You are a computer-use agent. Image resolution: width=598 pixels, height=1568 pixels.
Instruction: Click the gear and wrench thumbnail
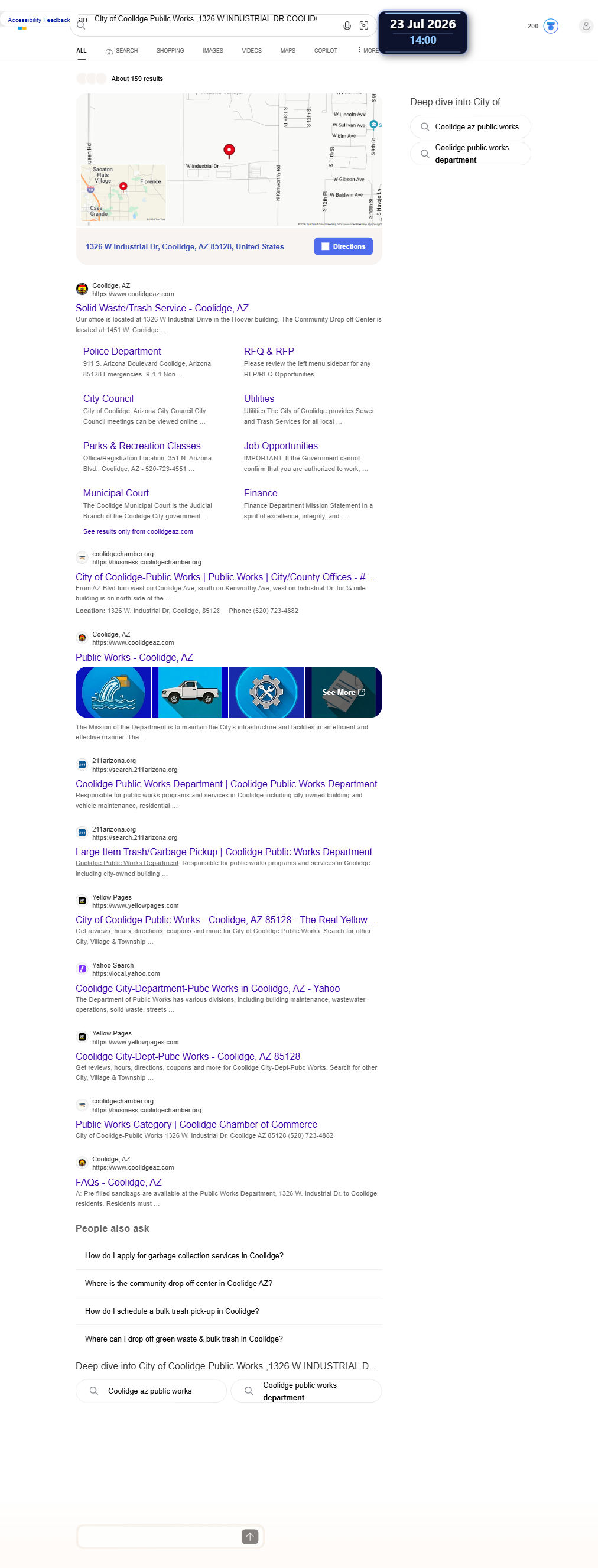(x=266, y=692)
